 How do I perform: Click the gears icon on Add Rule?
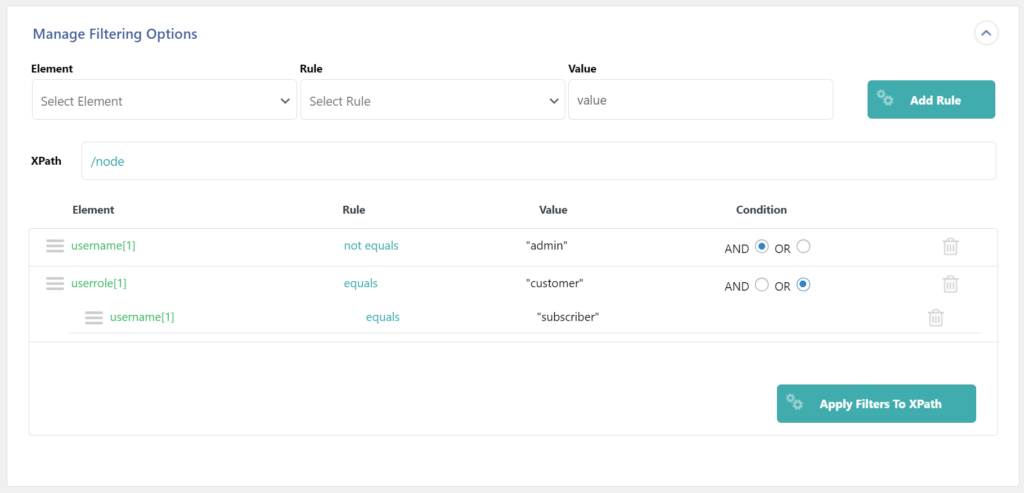pos(885,99)
